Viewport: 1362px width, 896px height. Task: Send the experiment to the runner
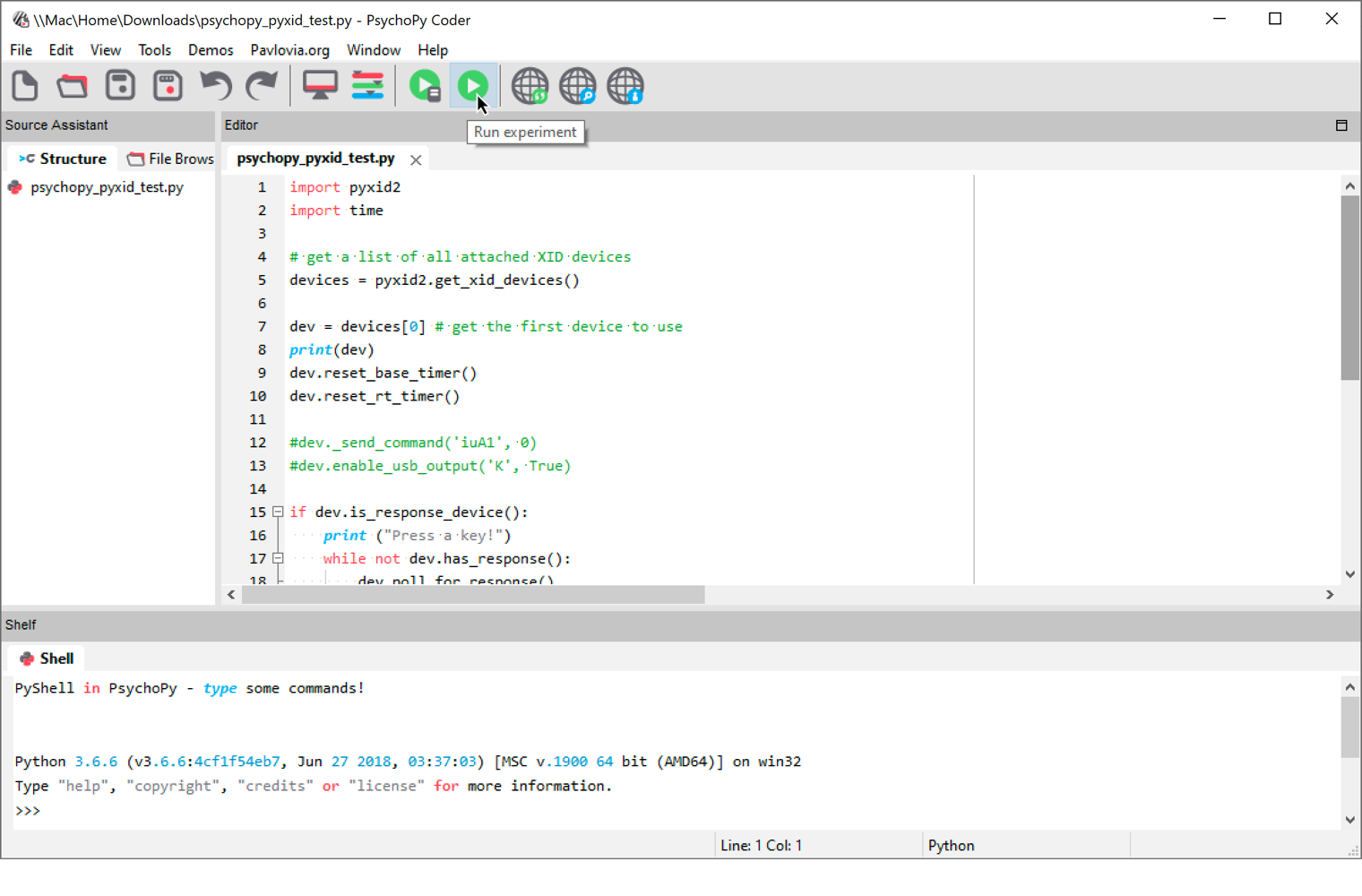point(425,86)
